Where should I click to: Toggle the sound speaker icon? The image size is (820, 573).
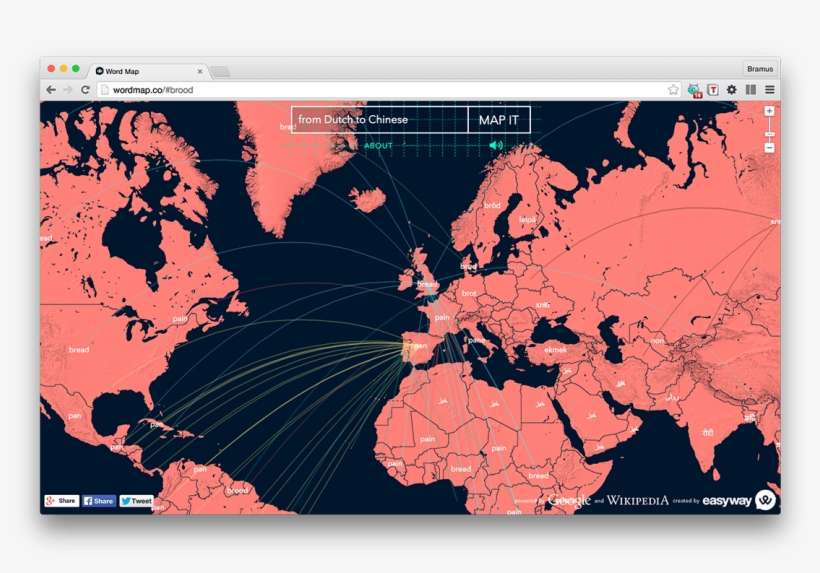tap(495, 146)
